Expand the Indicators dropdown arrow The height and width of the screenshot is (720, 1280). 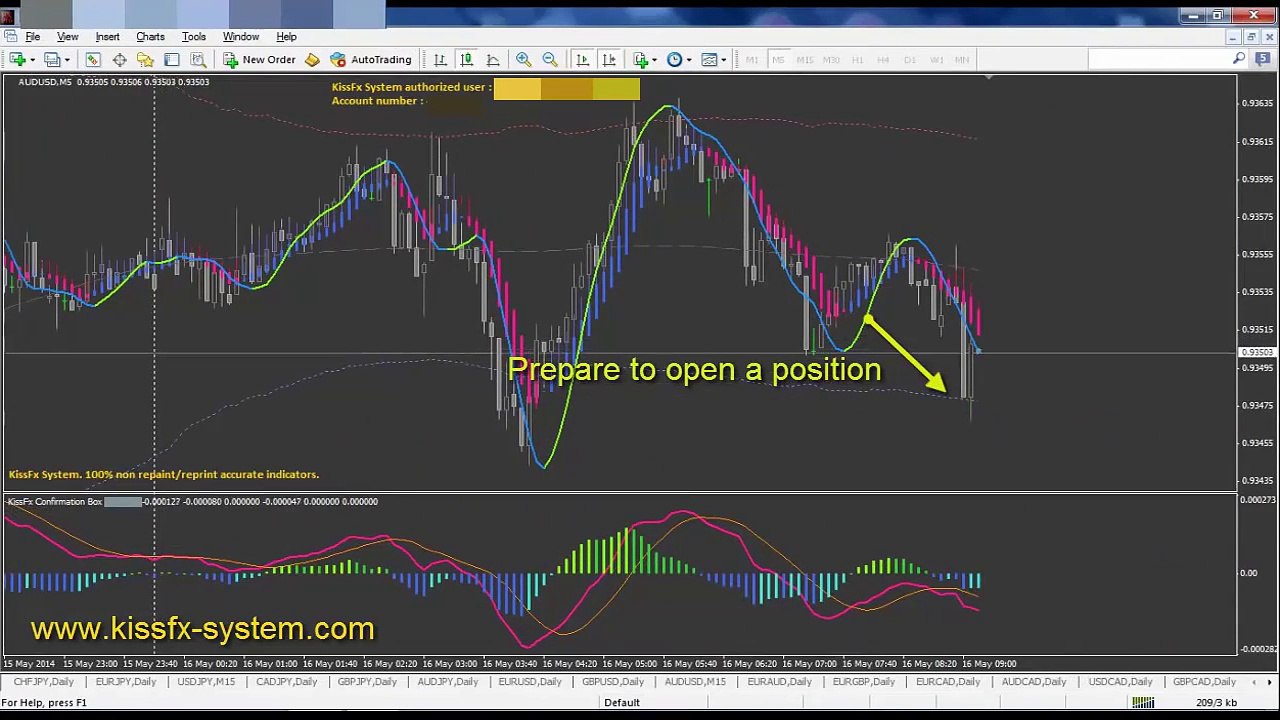tap(654, 60)
